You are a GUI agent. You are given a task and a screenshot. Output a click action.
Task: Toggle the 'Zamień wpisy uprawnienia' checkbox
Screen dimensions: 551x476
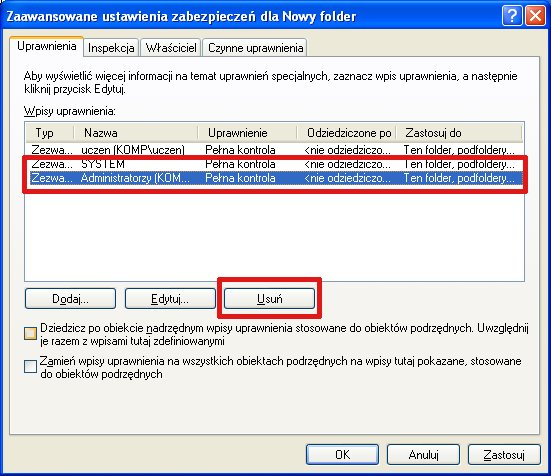[x=30, y=366]
